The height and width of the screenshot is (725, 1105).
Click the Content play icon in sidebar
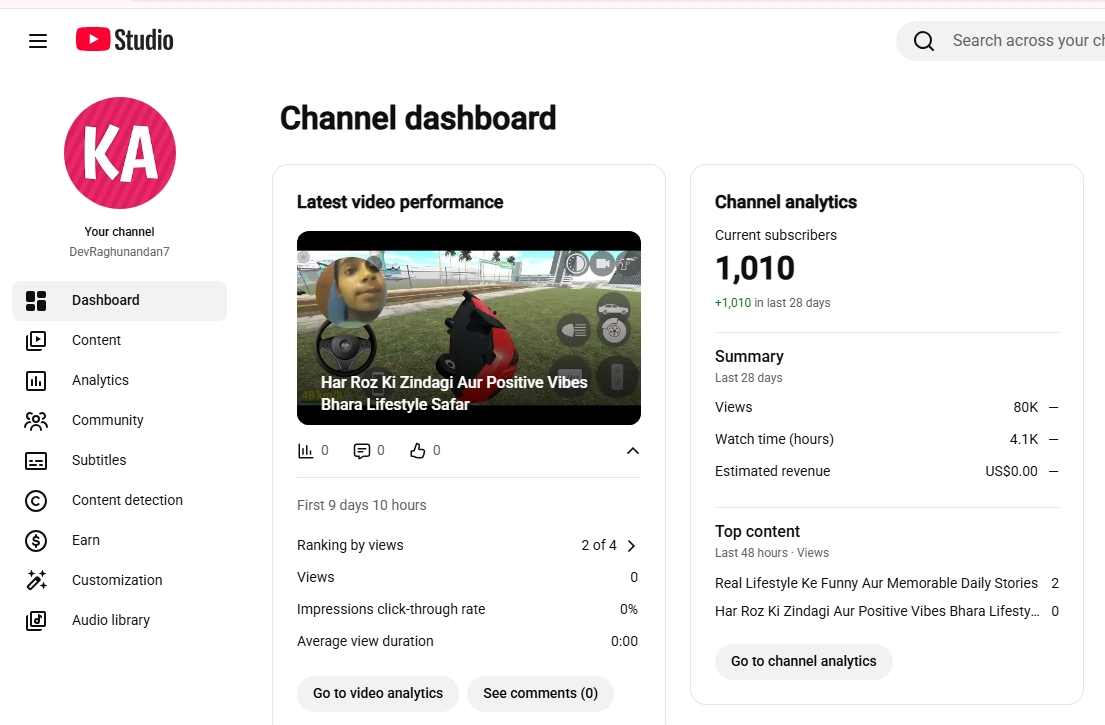(x=36, y=341)
